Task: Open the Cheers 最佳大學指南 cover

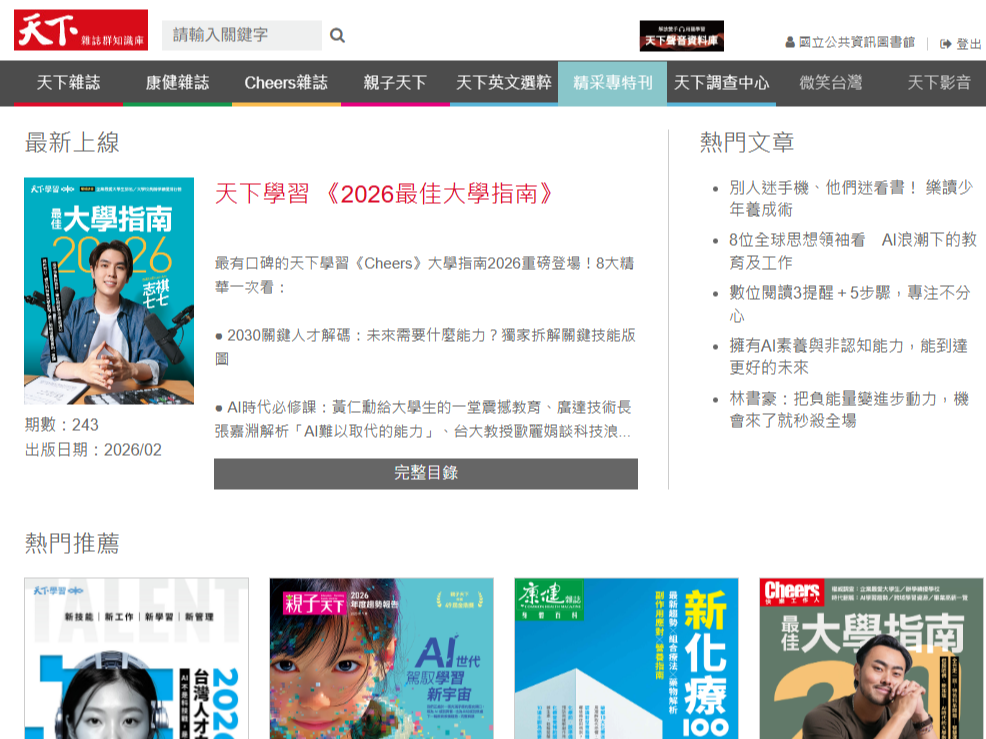Action: tap(872, 658)
